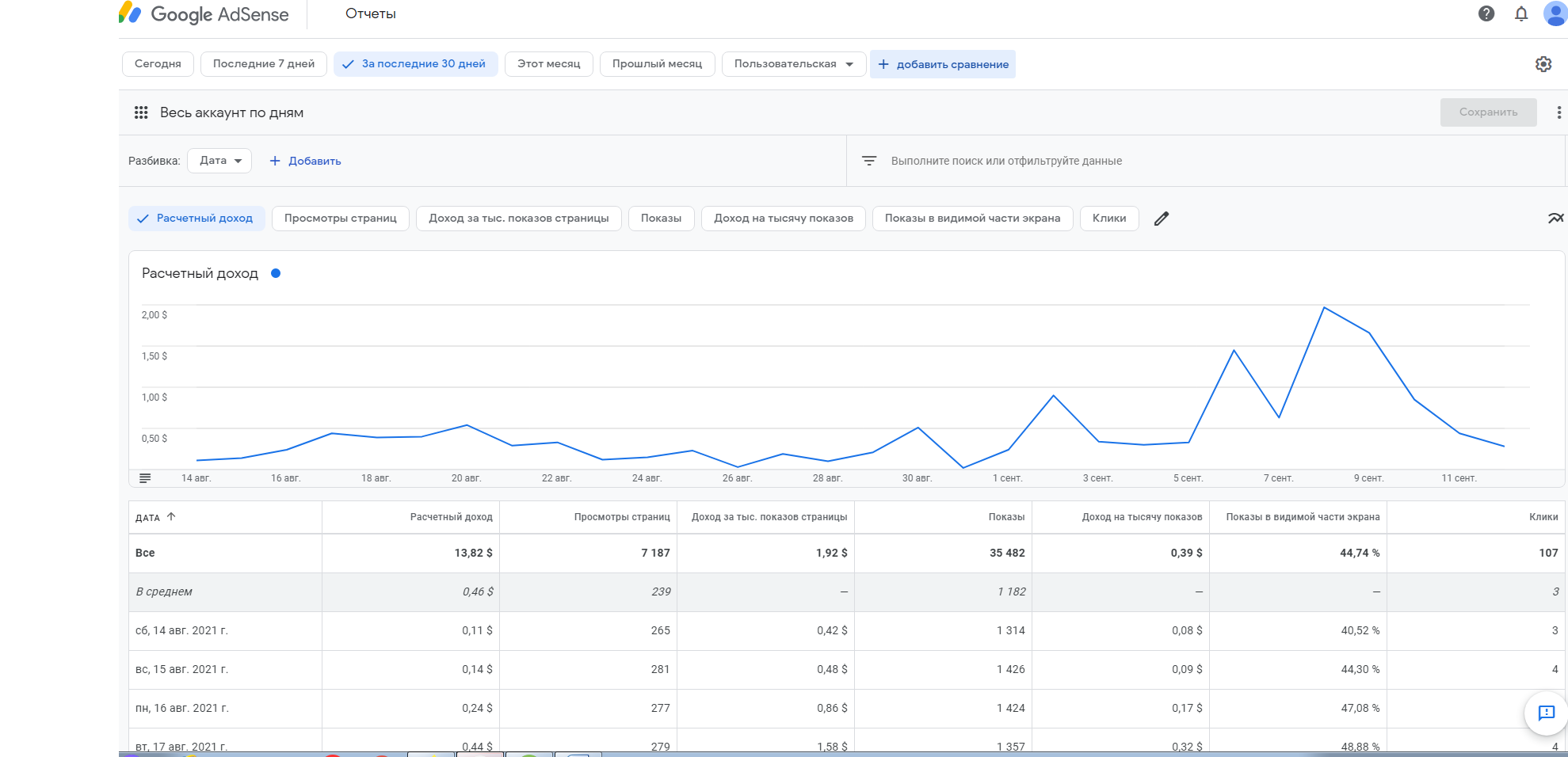Viewport: 1568px width, 757px height.
Task: Open the feedback chat icon
Action: [x=1546, y=713]
